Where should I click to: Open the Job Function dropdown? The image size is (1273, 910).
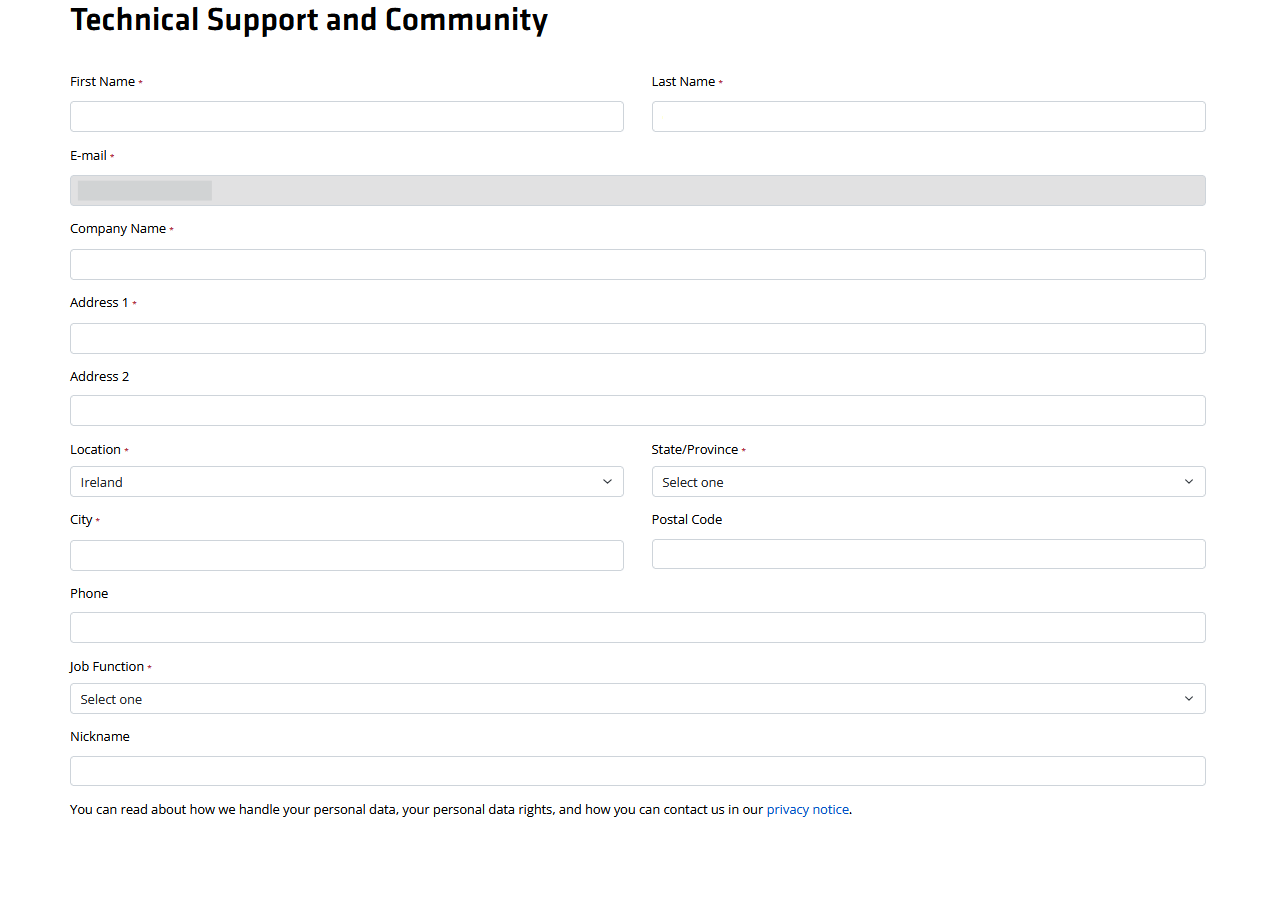click(637, 698)
